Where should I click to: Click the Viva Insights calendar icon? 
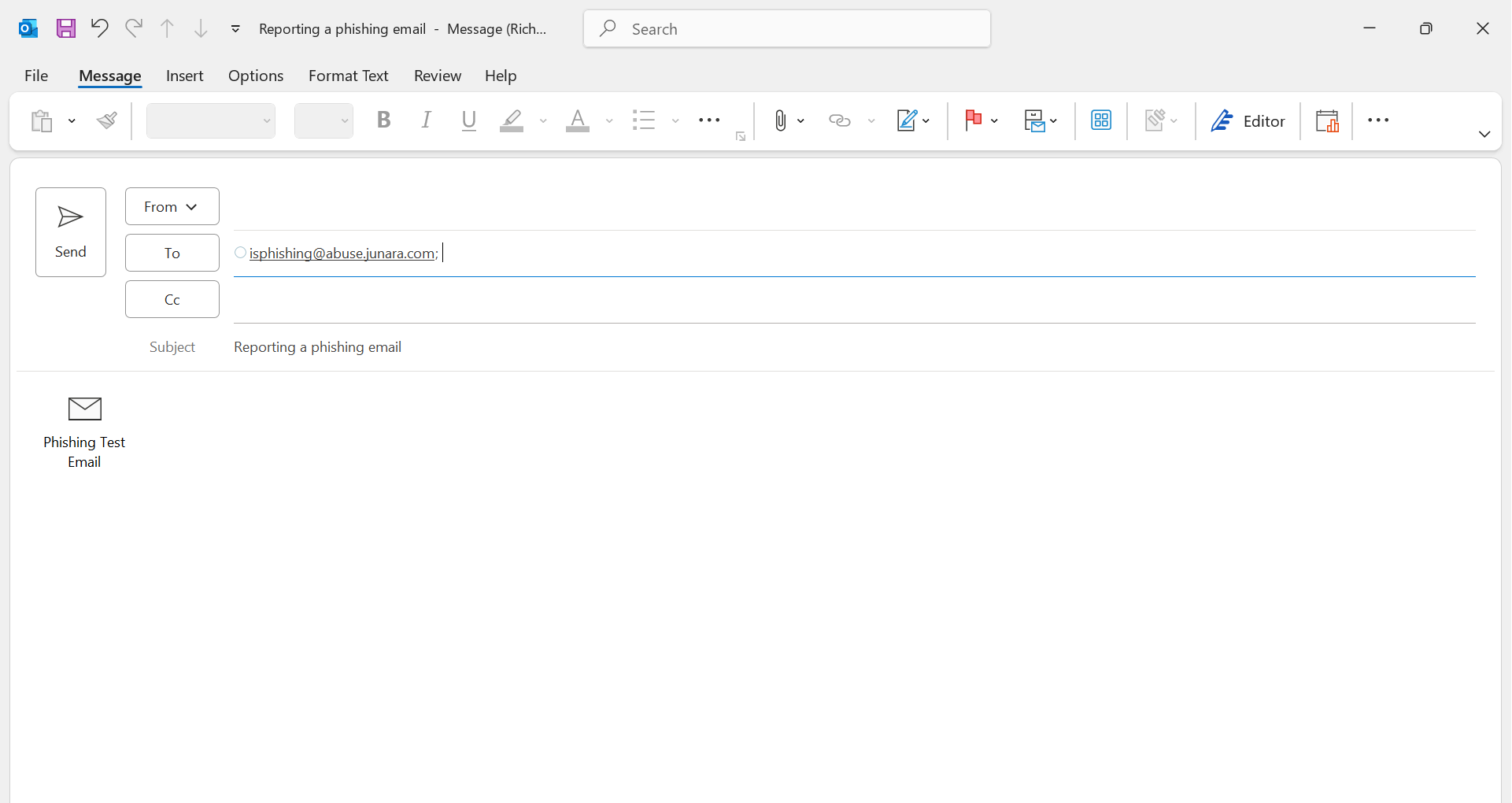[x=1327, y=120]
